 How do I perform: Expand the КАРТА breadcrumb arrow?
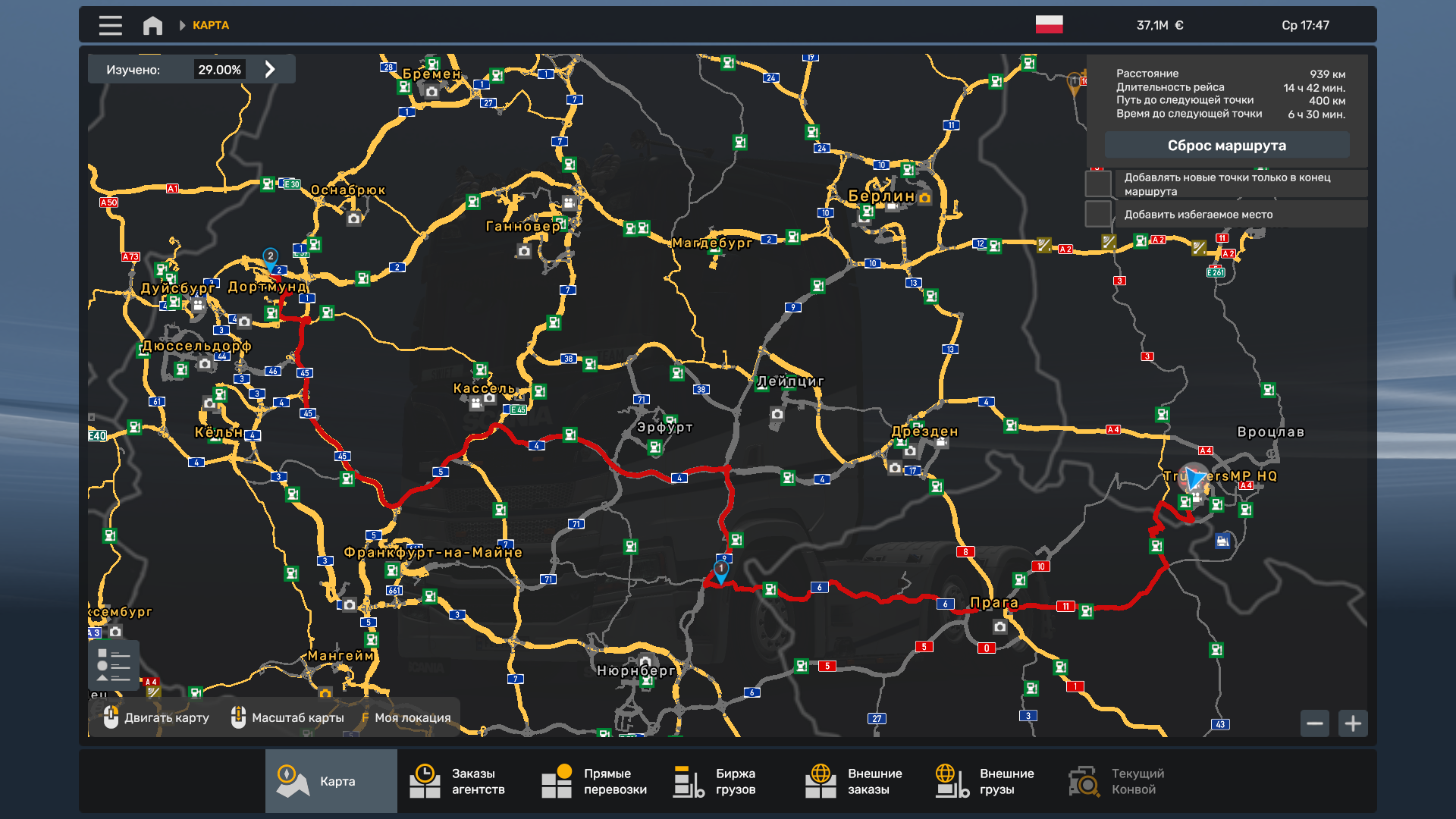point(182,25)
